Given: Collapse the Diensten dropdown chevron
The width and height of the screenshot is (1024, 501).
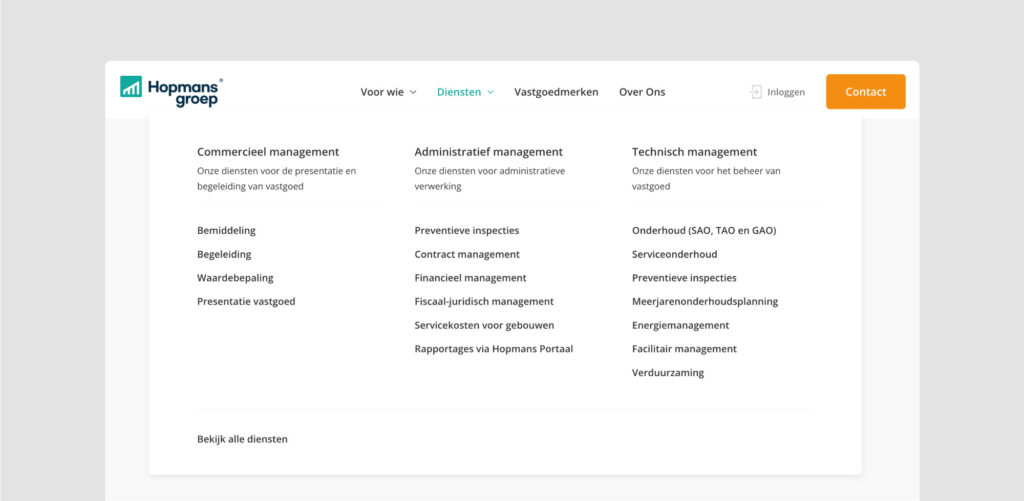Looking at the screenshot, I should [x=491, y=93].
